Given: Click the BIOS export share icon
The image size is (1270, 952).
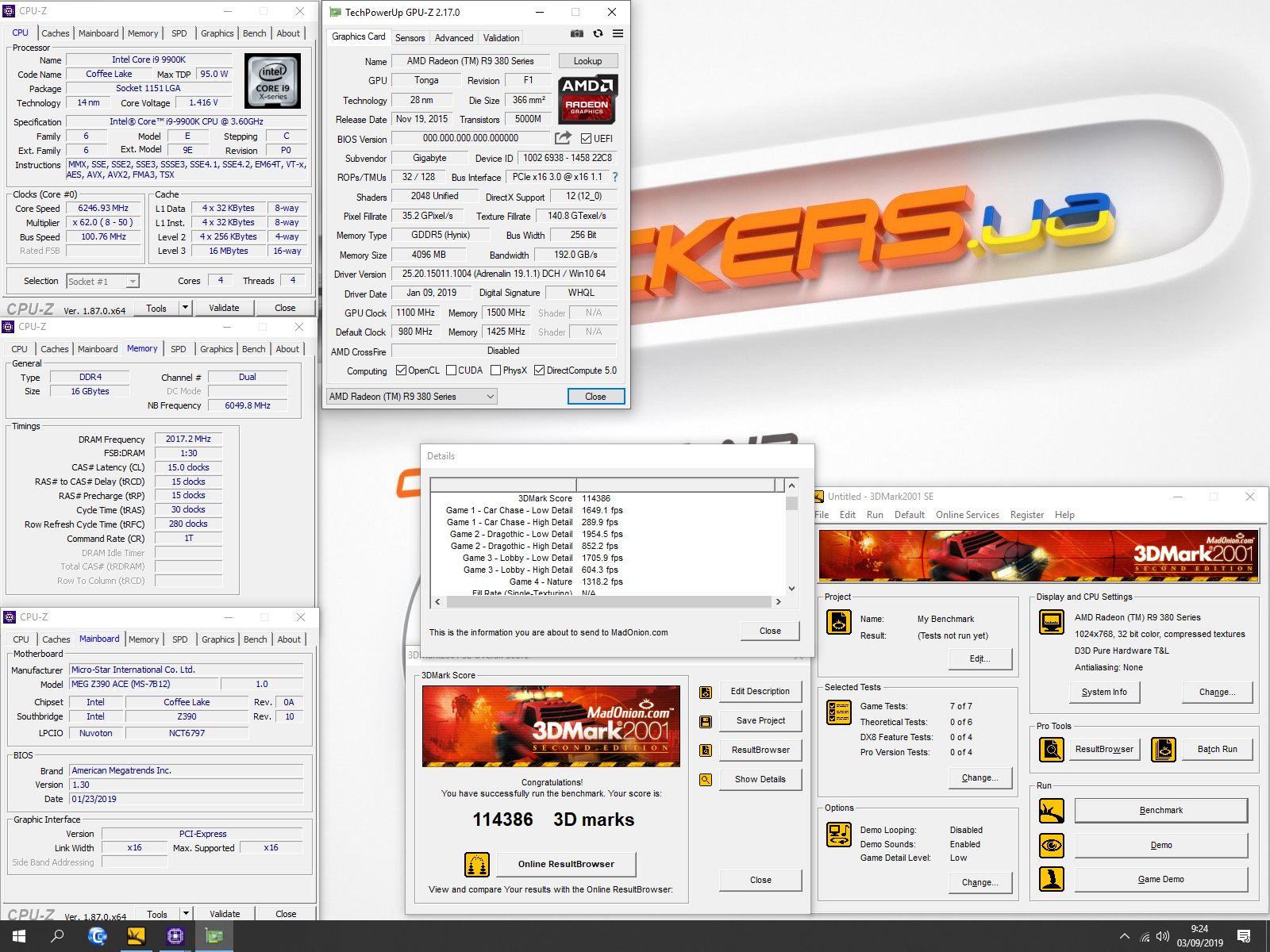Looking at the screenshot, I should 563,138.
